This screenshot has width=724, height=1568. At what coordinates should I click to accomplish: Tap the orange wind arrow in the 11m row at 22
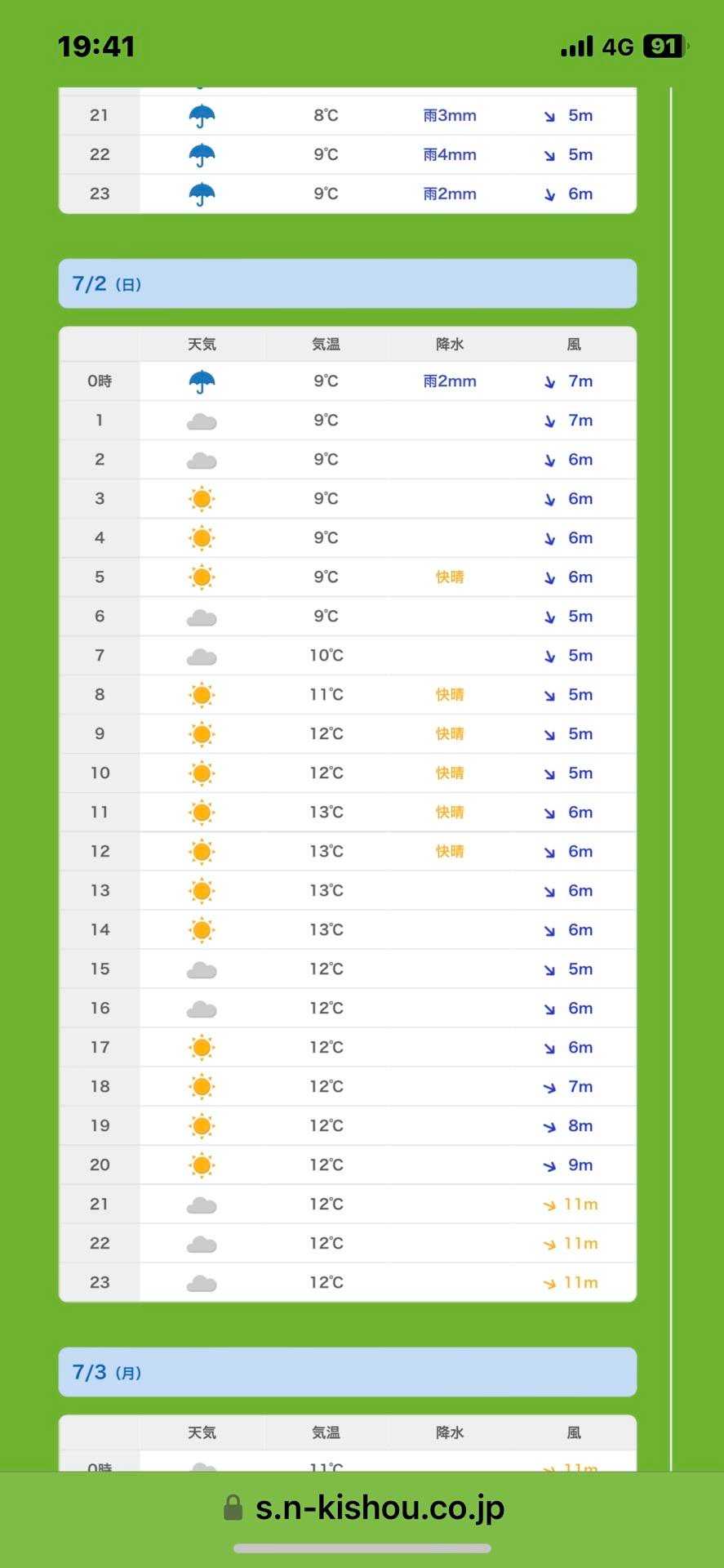[x=549, y=1244]
